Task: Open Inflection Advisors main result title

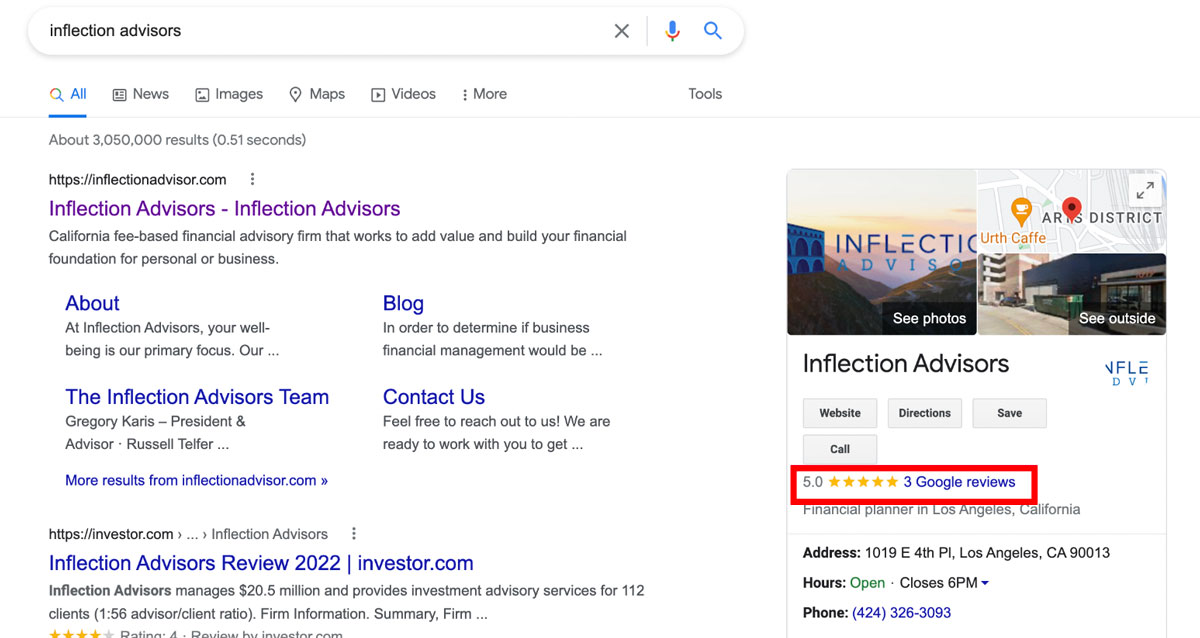Action: click(224, 209)
